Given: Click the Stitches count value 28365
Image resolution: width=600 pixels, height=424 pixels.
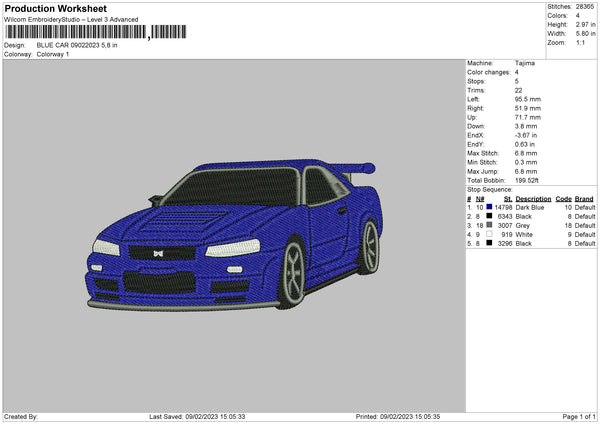Looking at the screenshot, I should coord(586,5).
